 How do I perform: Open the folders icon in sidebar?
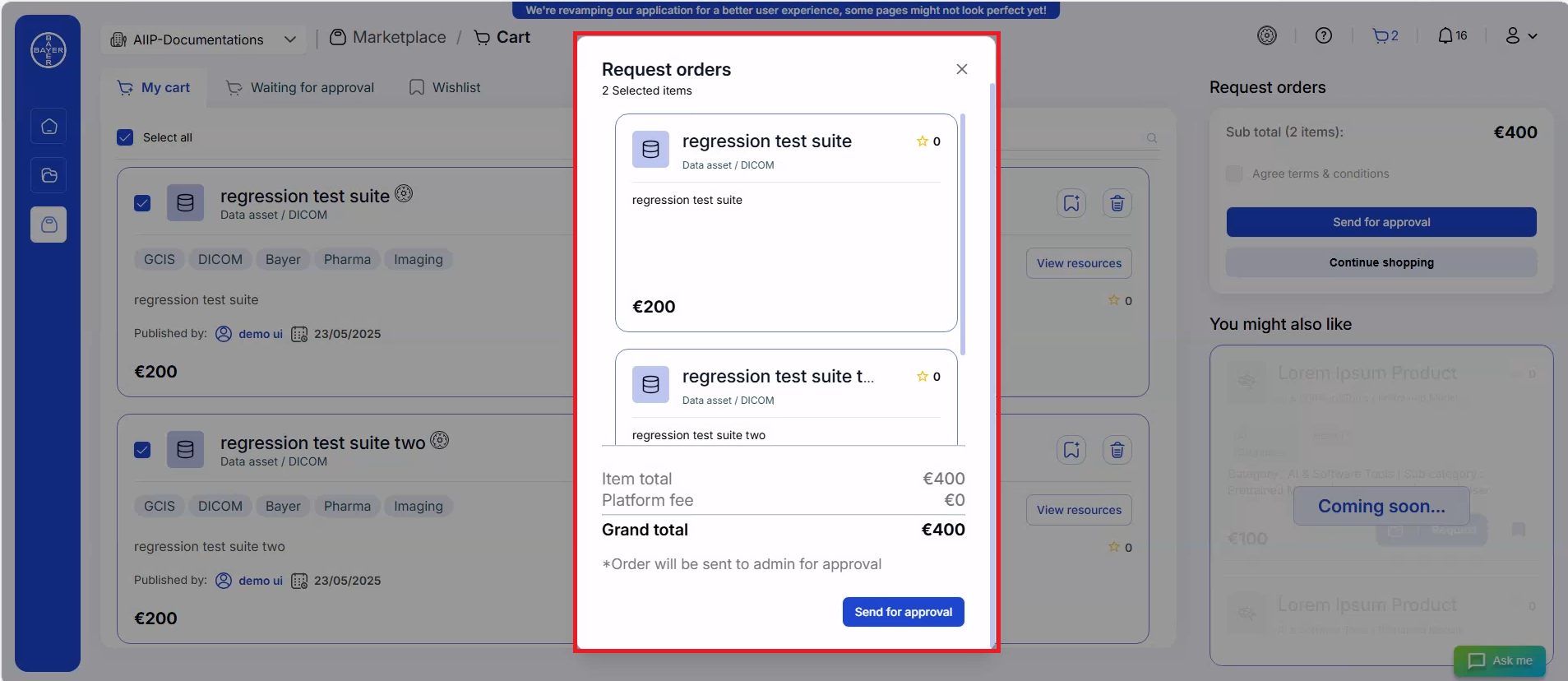49,175
